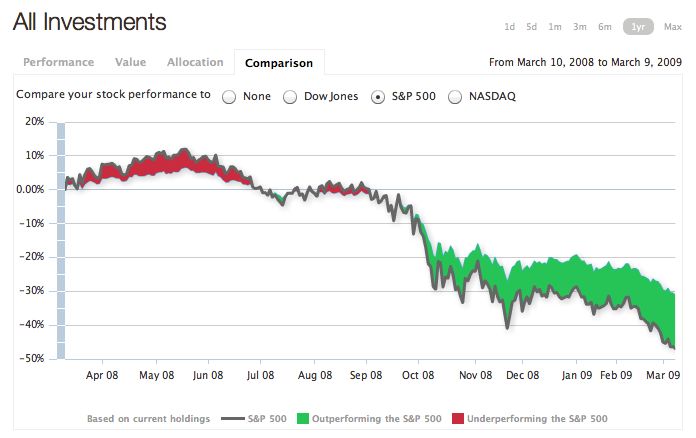
Task: Select the None comparison radio button
Action: click(x=229, y=97)
